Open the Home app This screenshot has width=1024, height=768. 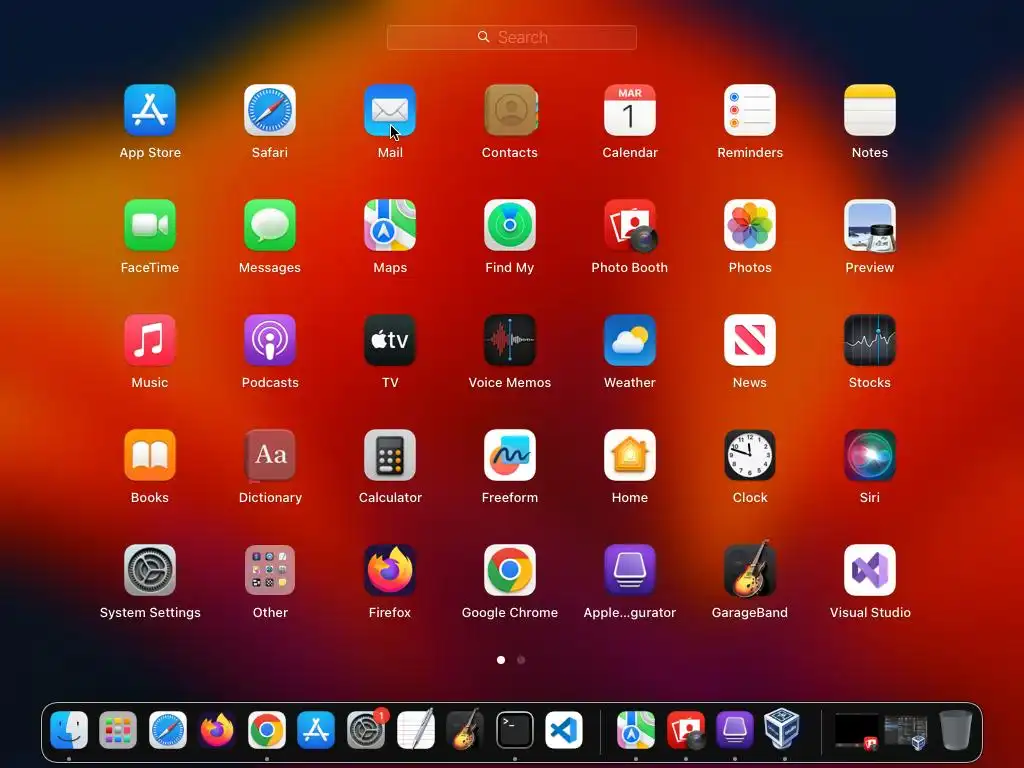630,455
